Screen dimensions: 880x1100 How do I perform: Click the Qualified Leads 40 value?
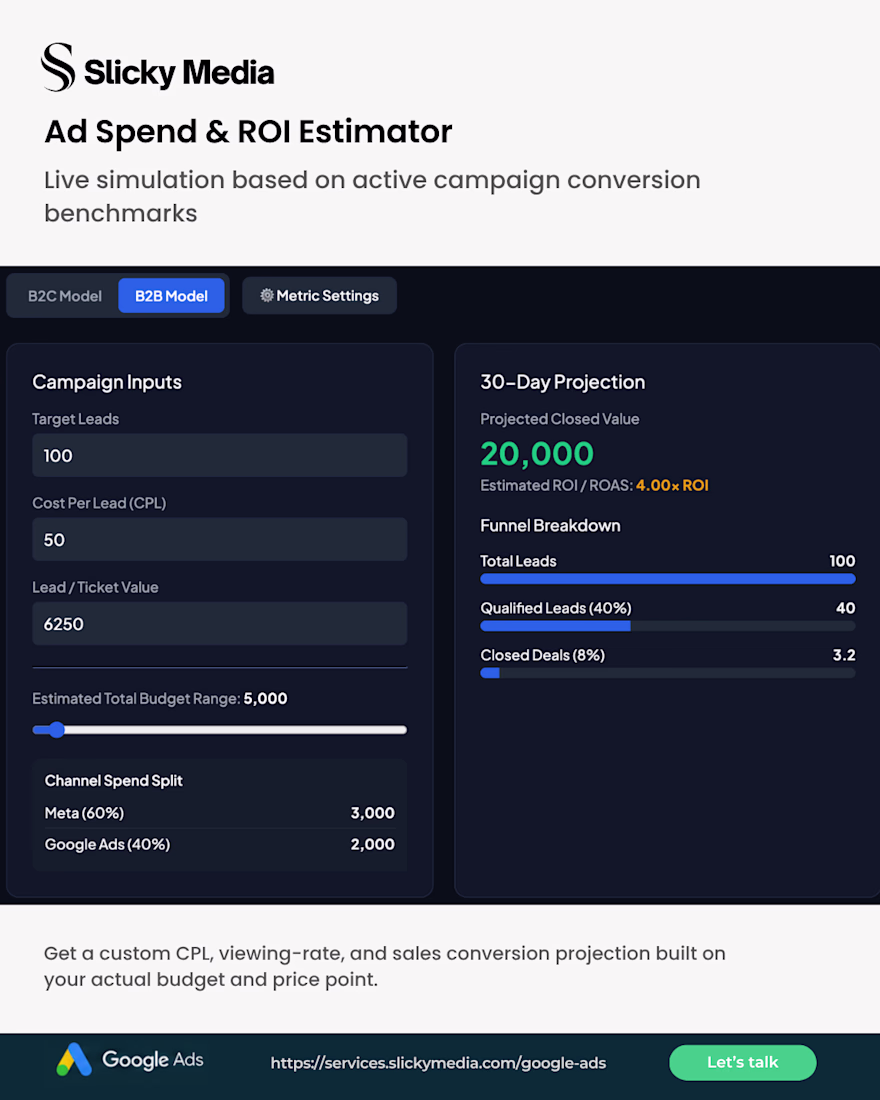tap(846, 608)
